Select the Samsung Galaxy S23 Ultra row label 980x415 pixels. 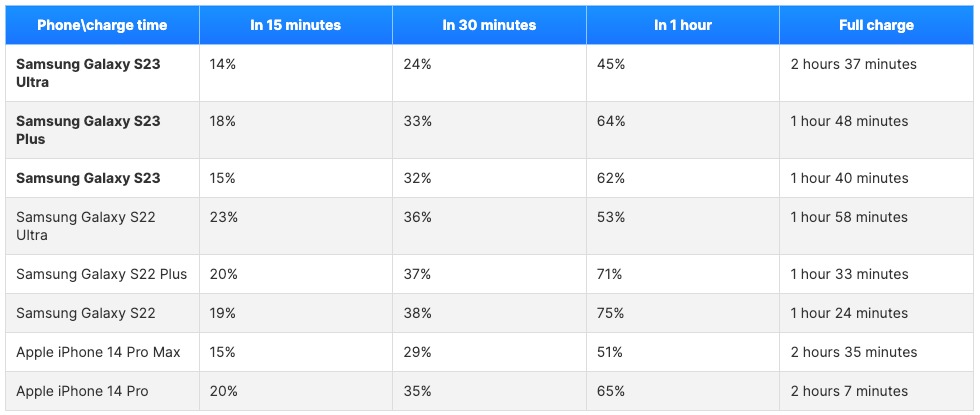pyautogui.click(x=88, y=73)
